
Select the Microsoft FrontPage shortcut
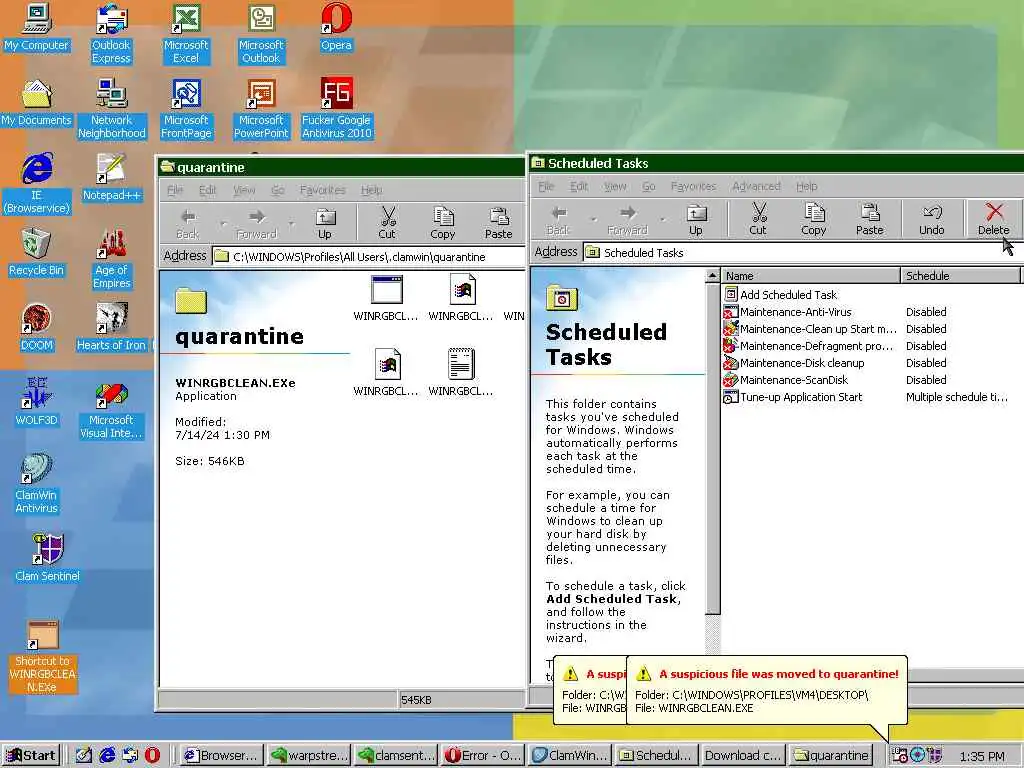[186, 108]
